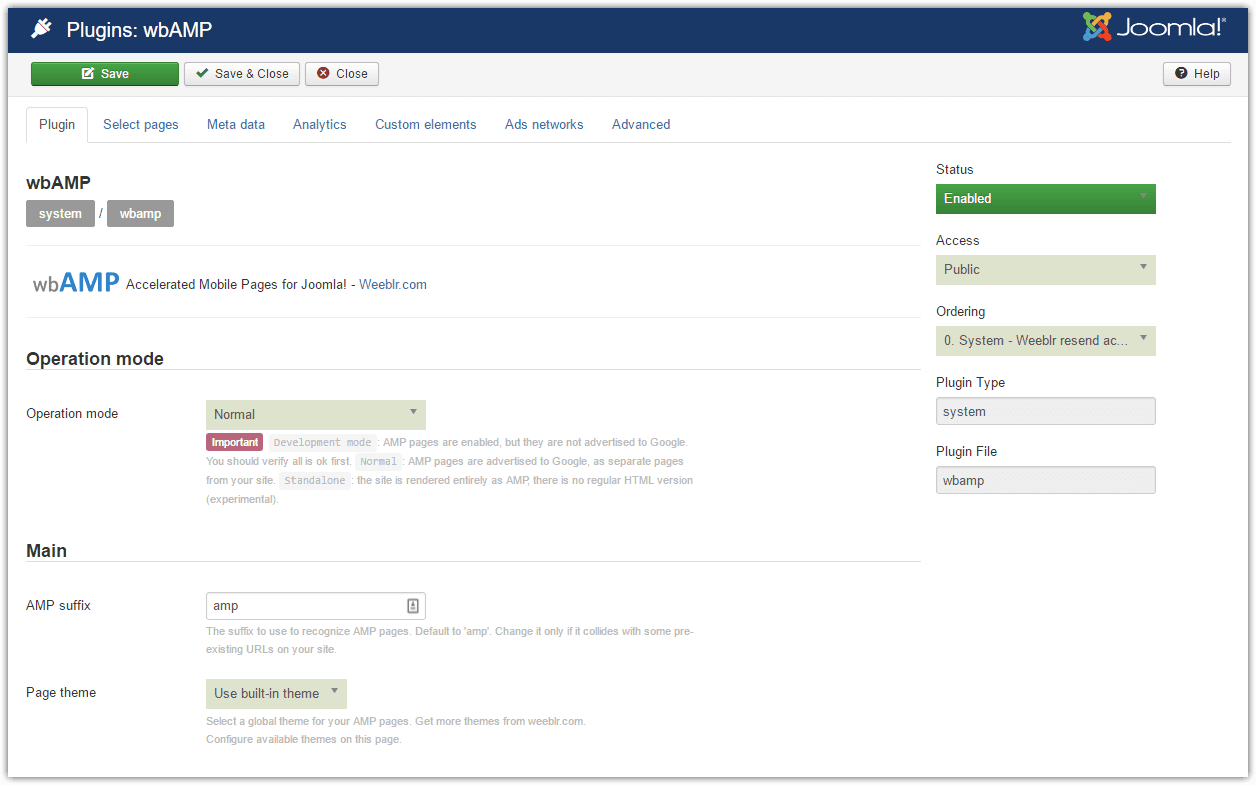This screenshot has width=1256, height=785.
Task: Click the Plugin Type field containing system
Action: [1046, 411]
